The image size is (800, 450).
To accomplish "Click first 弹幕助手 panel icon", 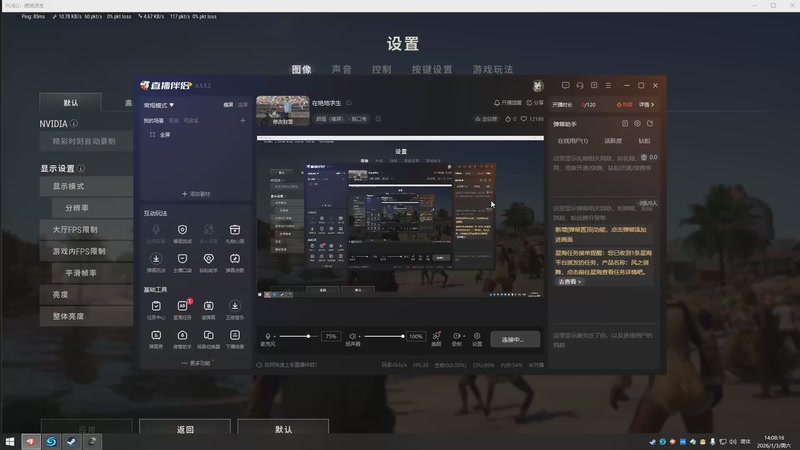I will (625, 123).
